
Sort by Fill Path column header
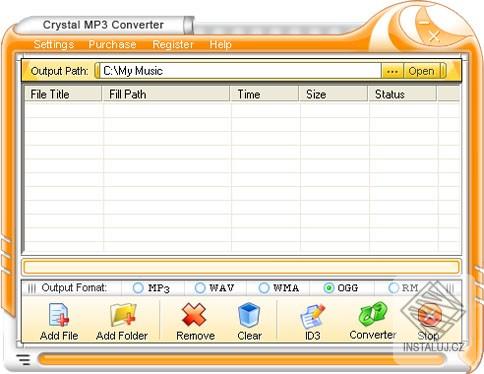click(166, 94)
